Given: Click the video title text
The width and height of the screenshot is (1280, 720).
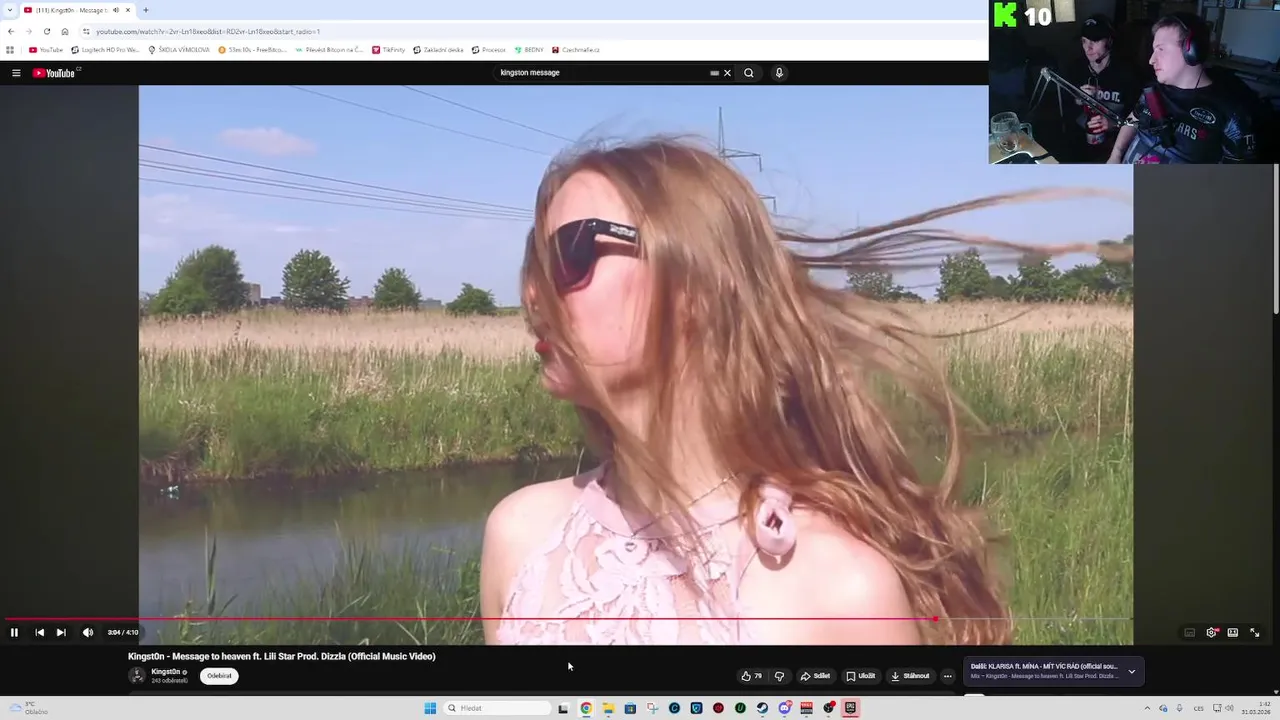Looking at the screenshot, I should click(x=282, y=657).
